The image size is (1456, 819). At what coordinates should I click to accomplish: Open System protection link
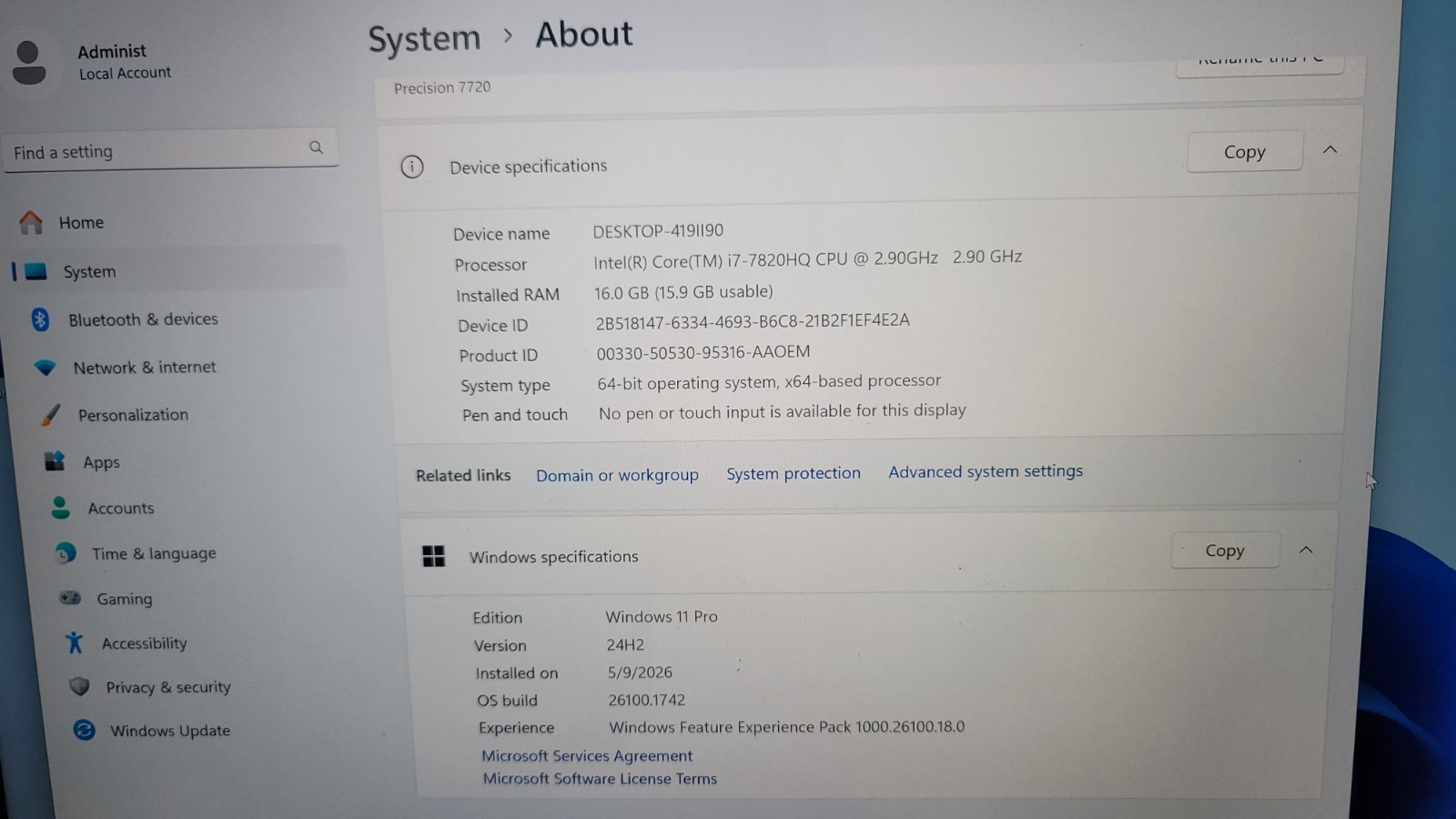[x=794, y=473]
